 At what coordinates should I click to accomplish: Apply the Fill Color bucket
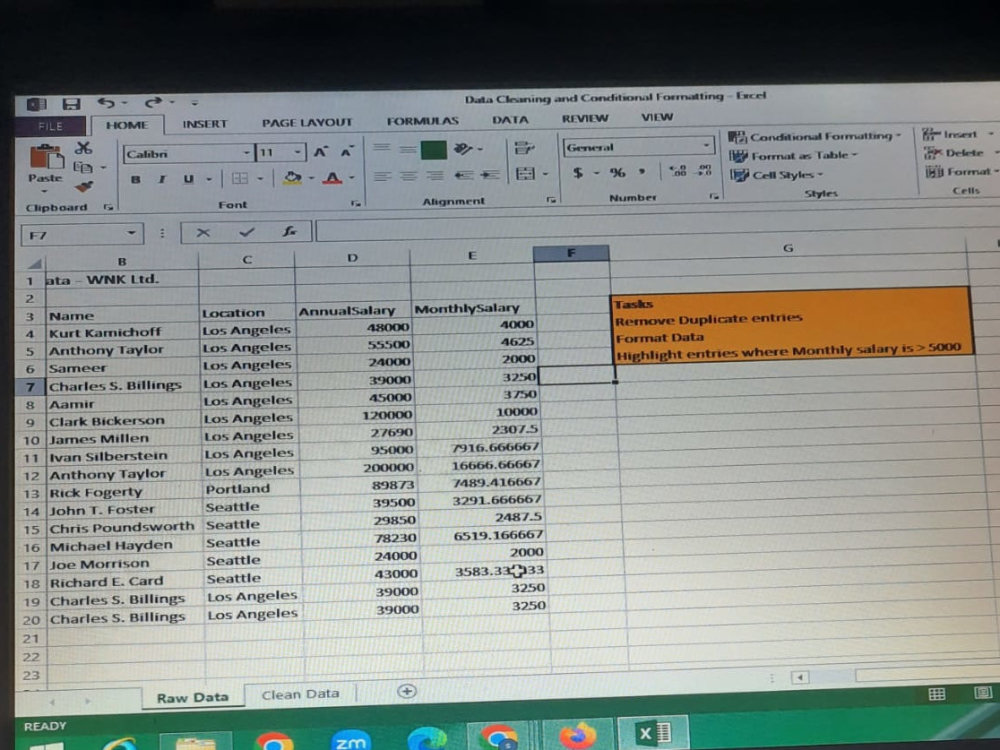coord(293,178)
